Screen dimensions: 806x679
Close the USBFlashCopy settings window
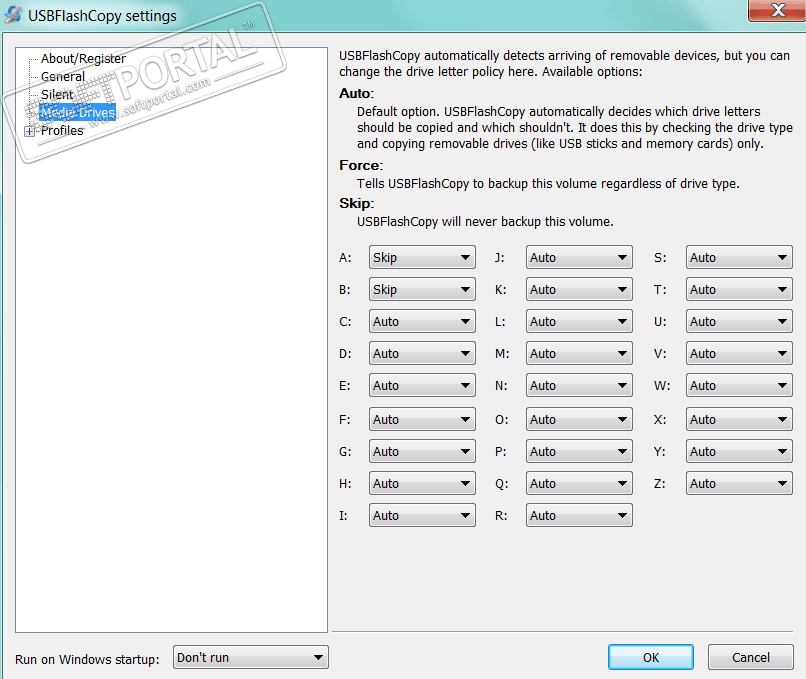[x=777, y=10]
